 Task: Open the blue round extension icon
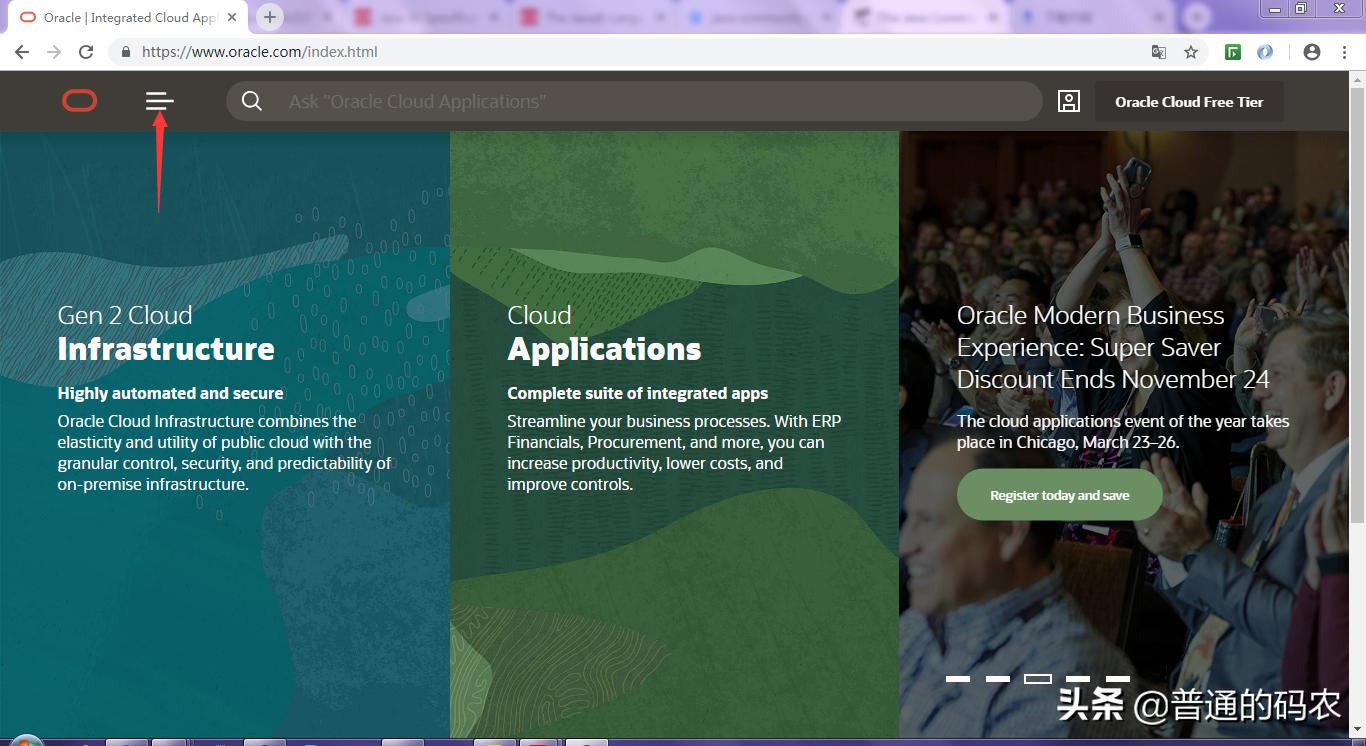[1265, 52]
